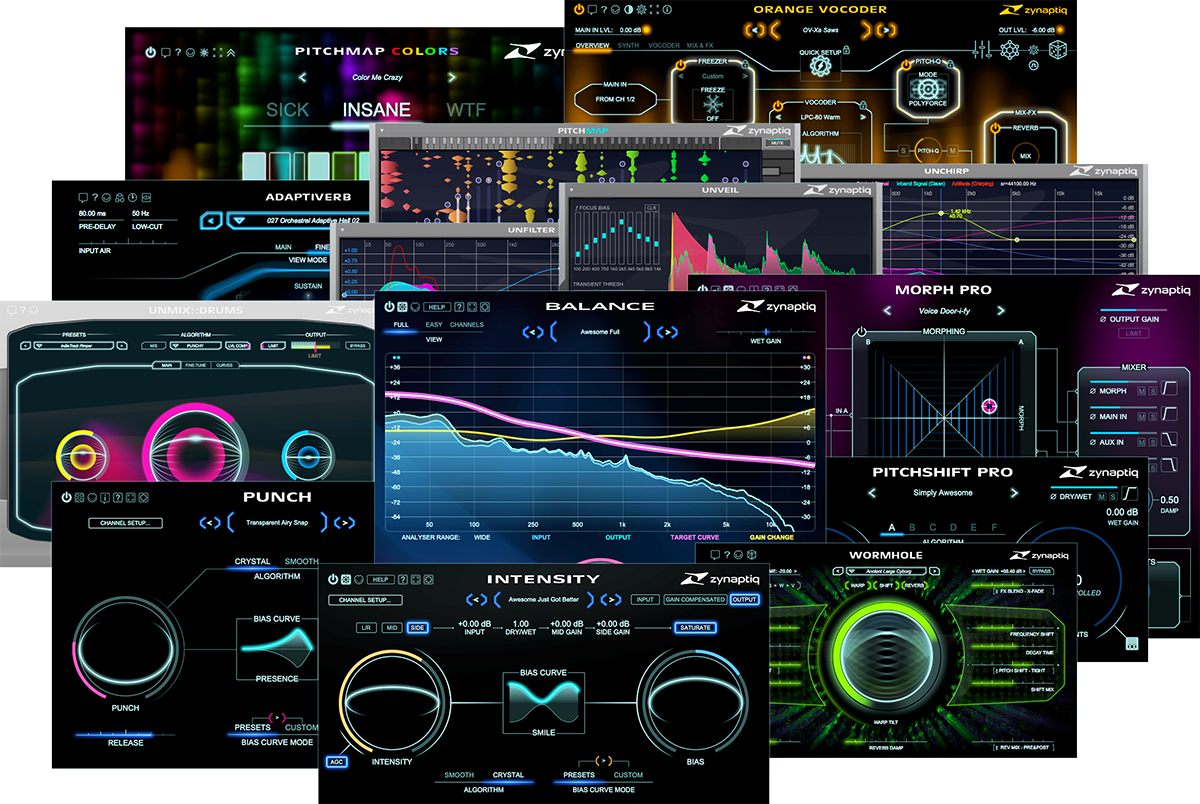The height and width of the screenshot is (804, 1200).
Task: Choose Custom bias curve mode in Intensity
Action: 628,775
